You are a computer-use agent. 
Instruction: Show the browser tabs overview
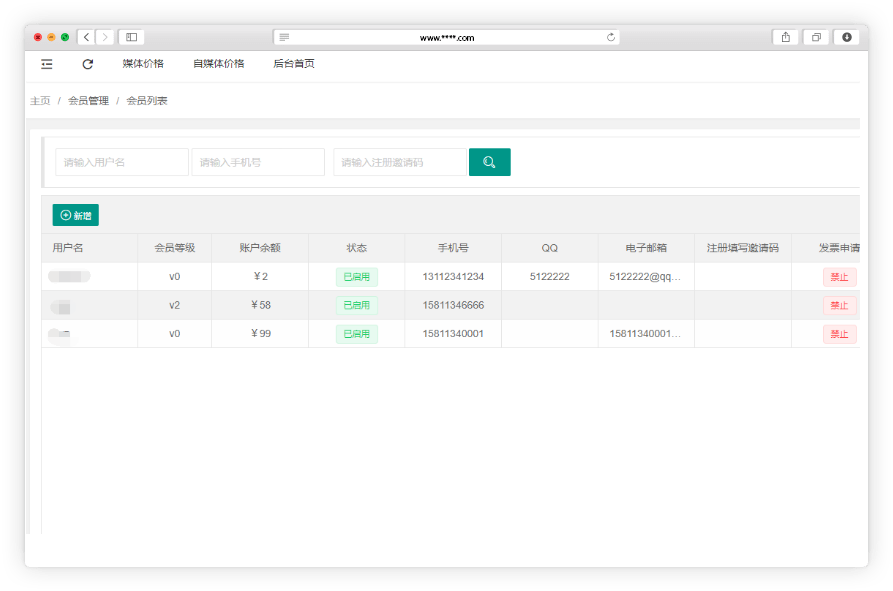[816, 37]
